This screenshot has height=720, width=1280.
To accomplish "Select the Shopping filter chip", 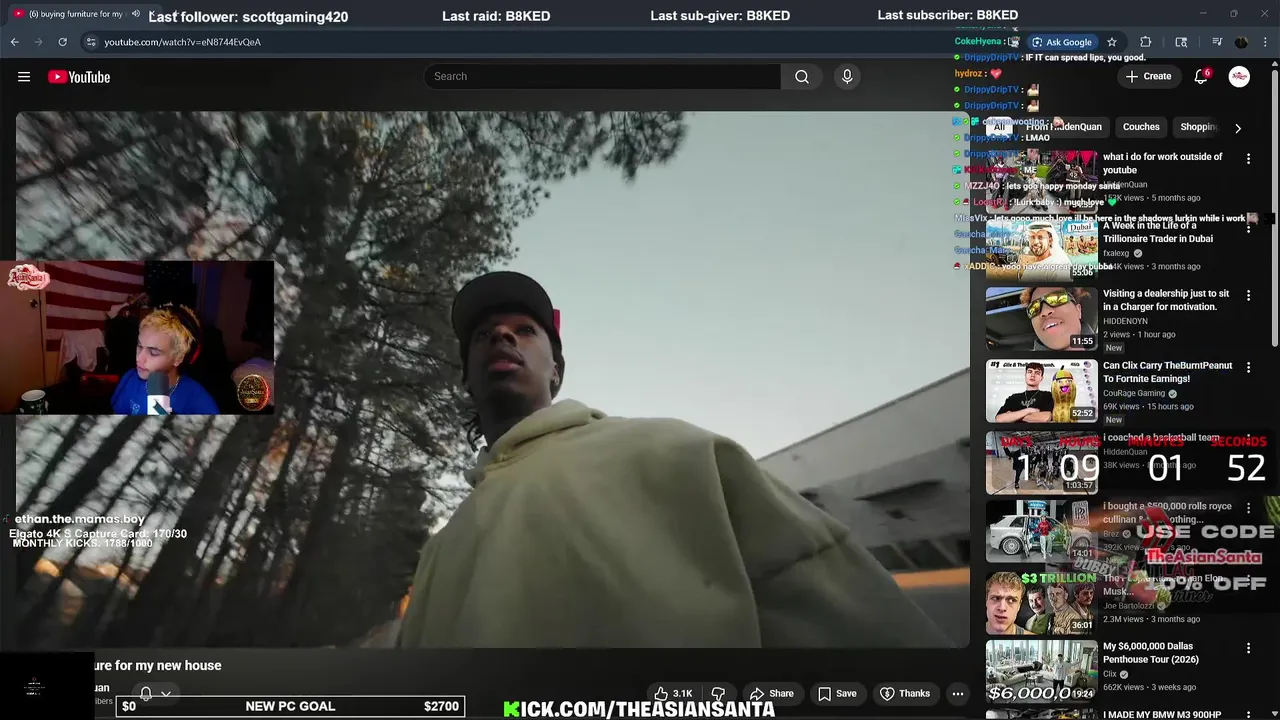I will coord(1198,127).
